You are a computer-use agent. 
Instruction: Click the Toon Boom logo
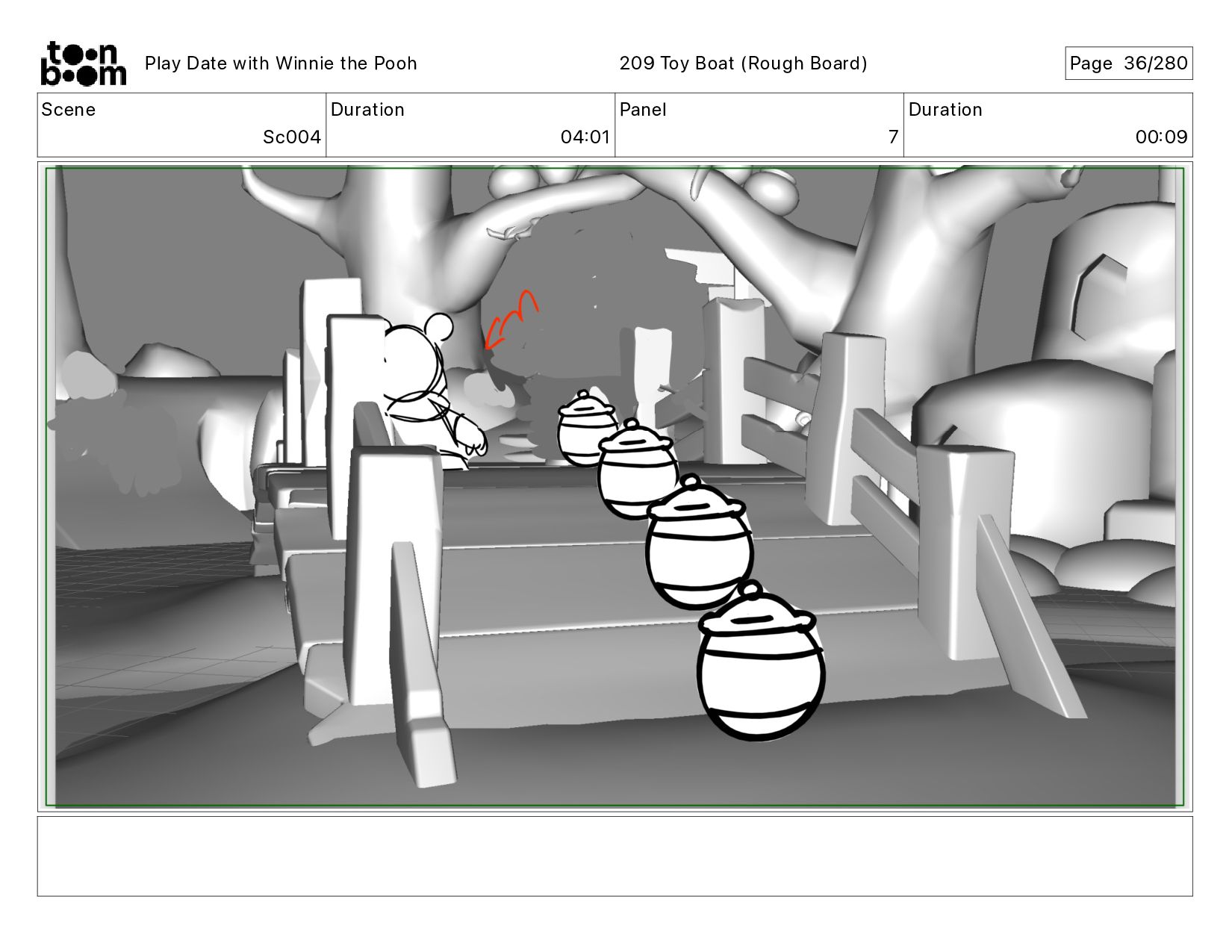point(83,63)
